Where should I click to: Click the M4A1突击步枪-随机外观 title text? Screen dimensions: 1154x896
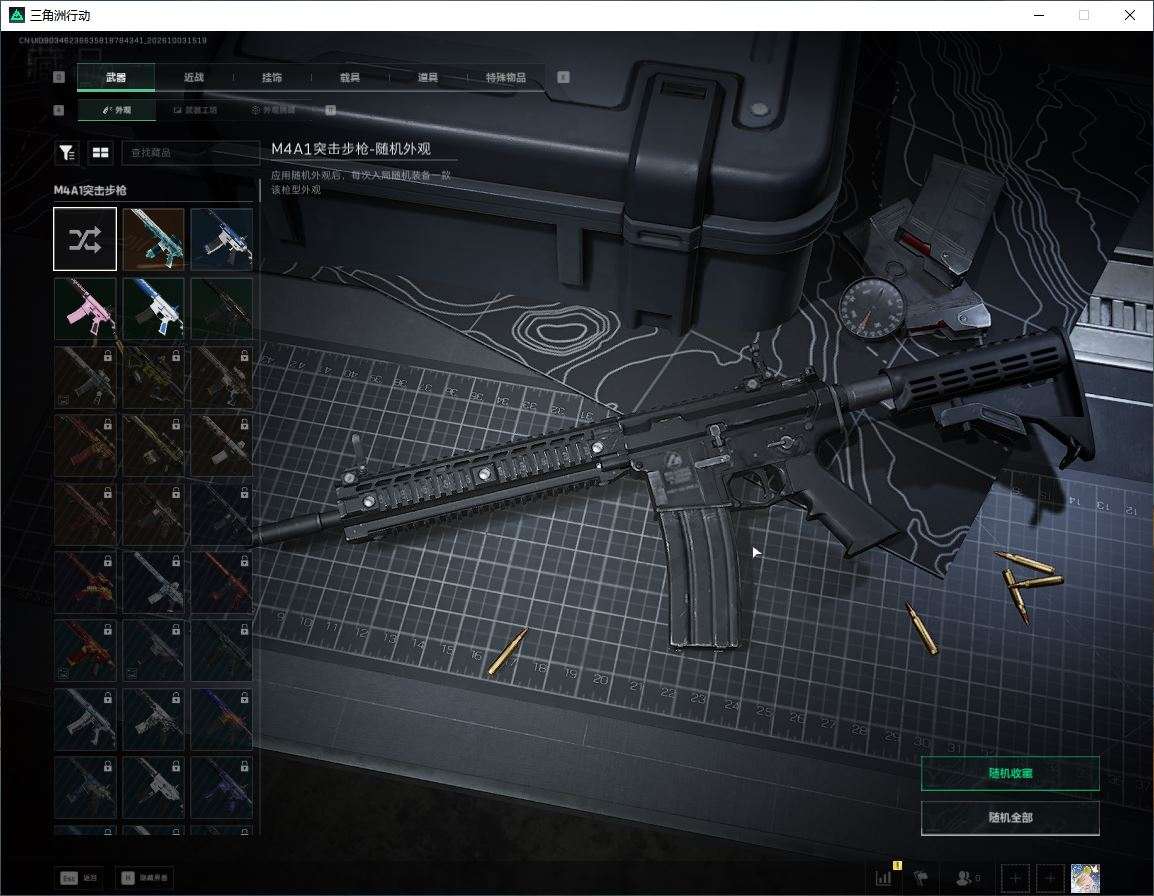tap(351, 149)
